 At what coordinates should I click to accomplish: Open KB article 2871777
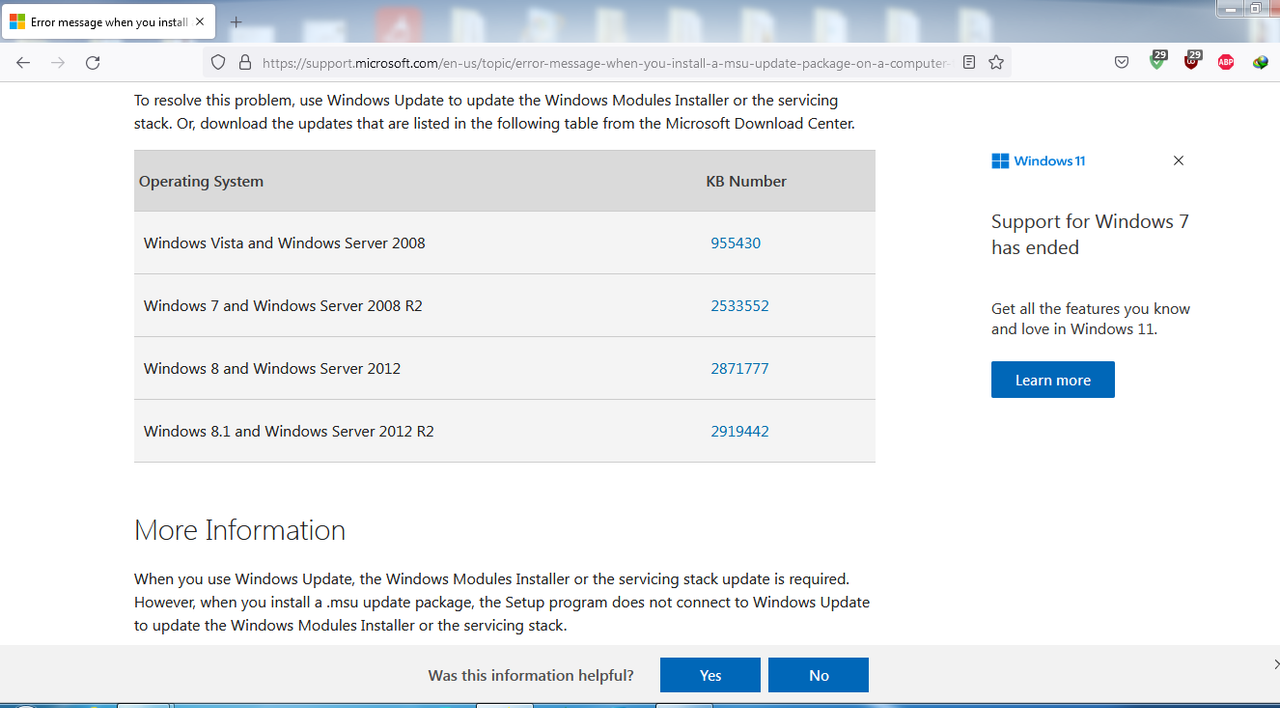[740, 369]
